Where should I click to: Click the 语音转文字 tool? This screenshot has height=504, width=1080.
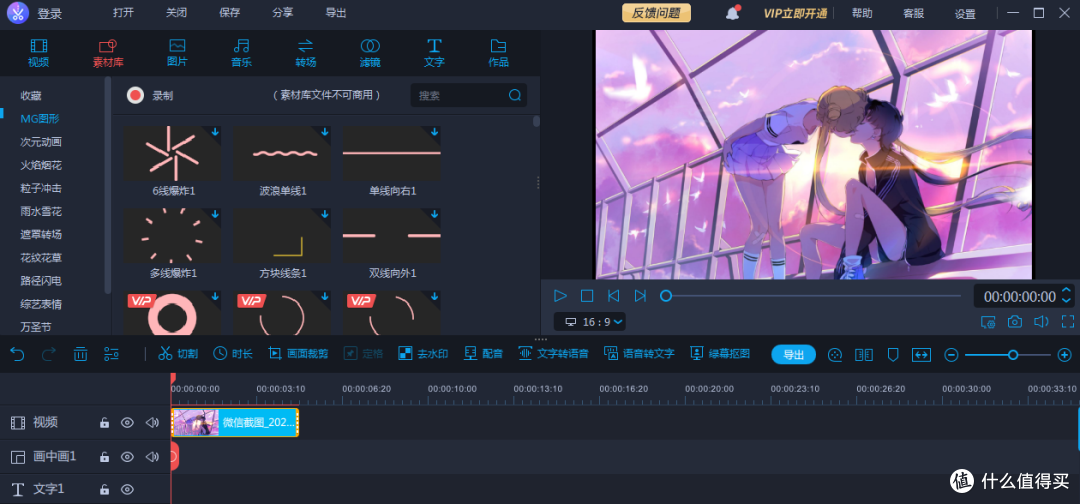(639, 354)
